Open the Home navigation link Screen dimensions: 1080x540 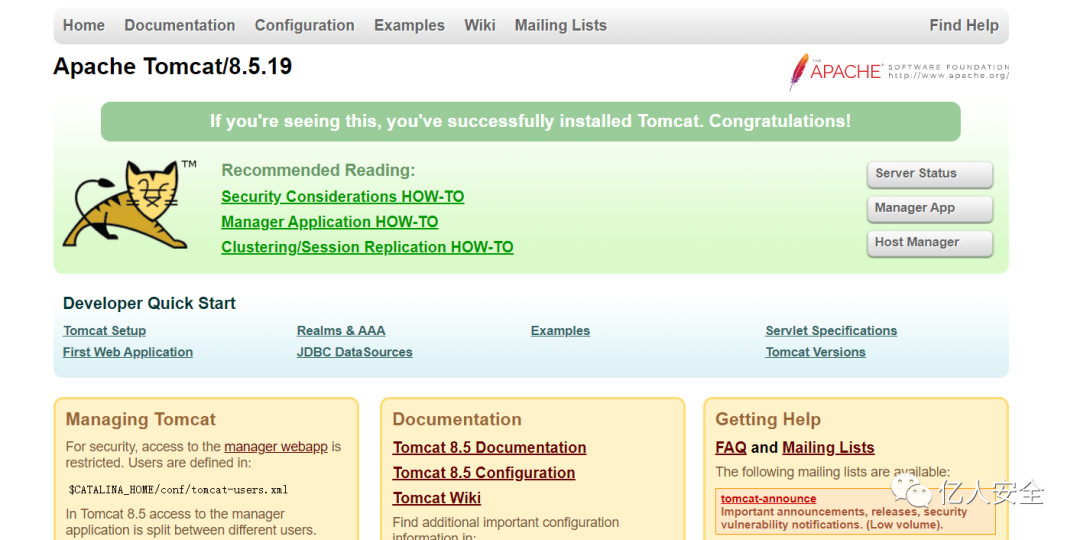pos(83,25)
